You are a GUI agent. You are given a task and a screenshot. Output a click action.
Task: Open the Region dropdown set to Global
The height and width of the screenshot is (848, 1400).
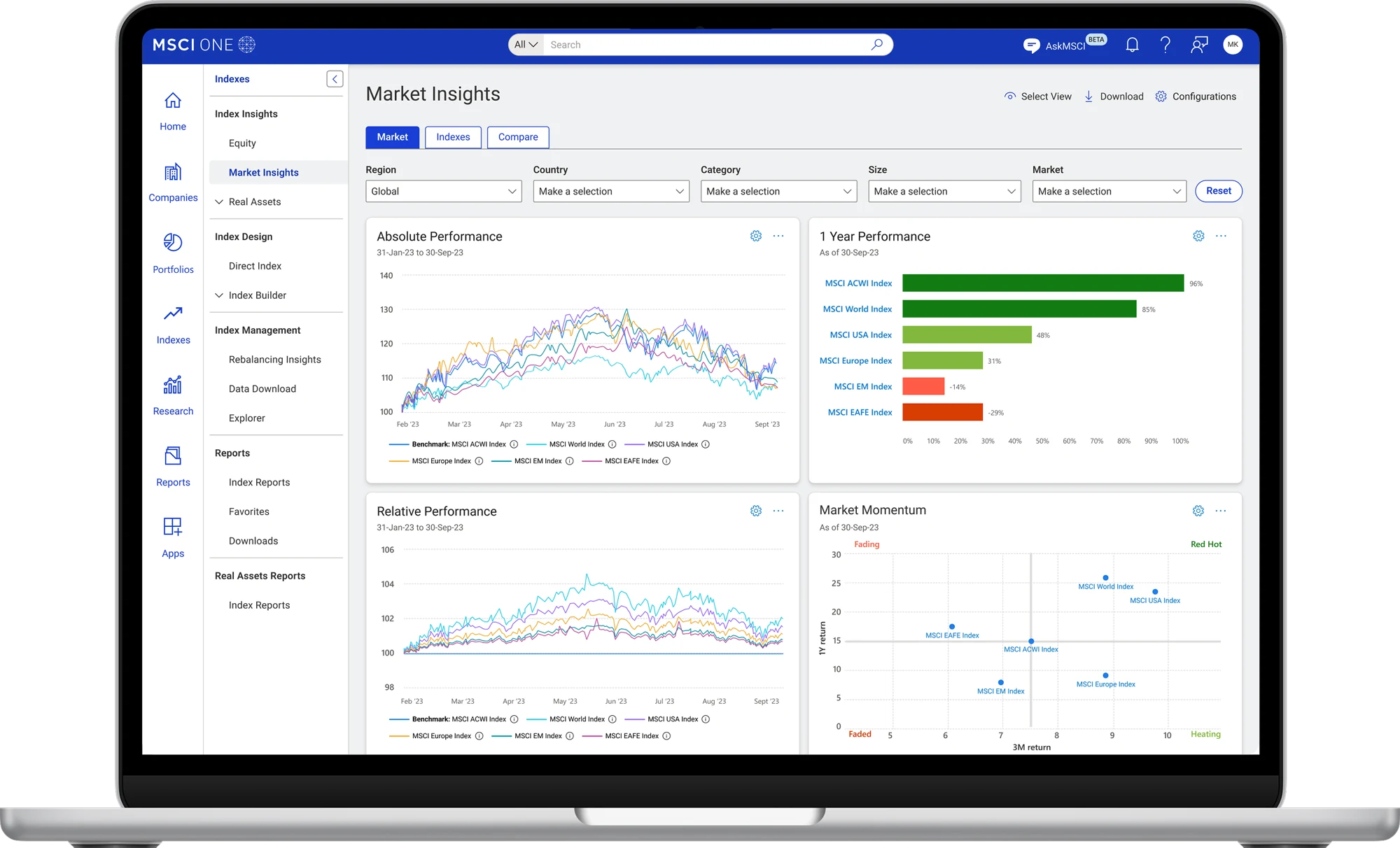(x=444, y=191)
